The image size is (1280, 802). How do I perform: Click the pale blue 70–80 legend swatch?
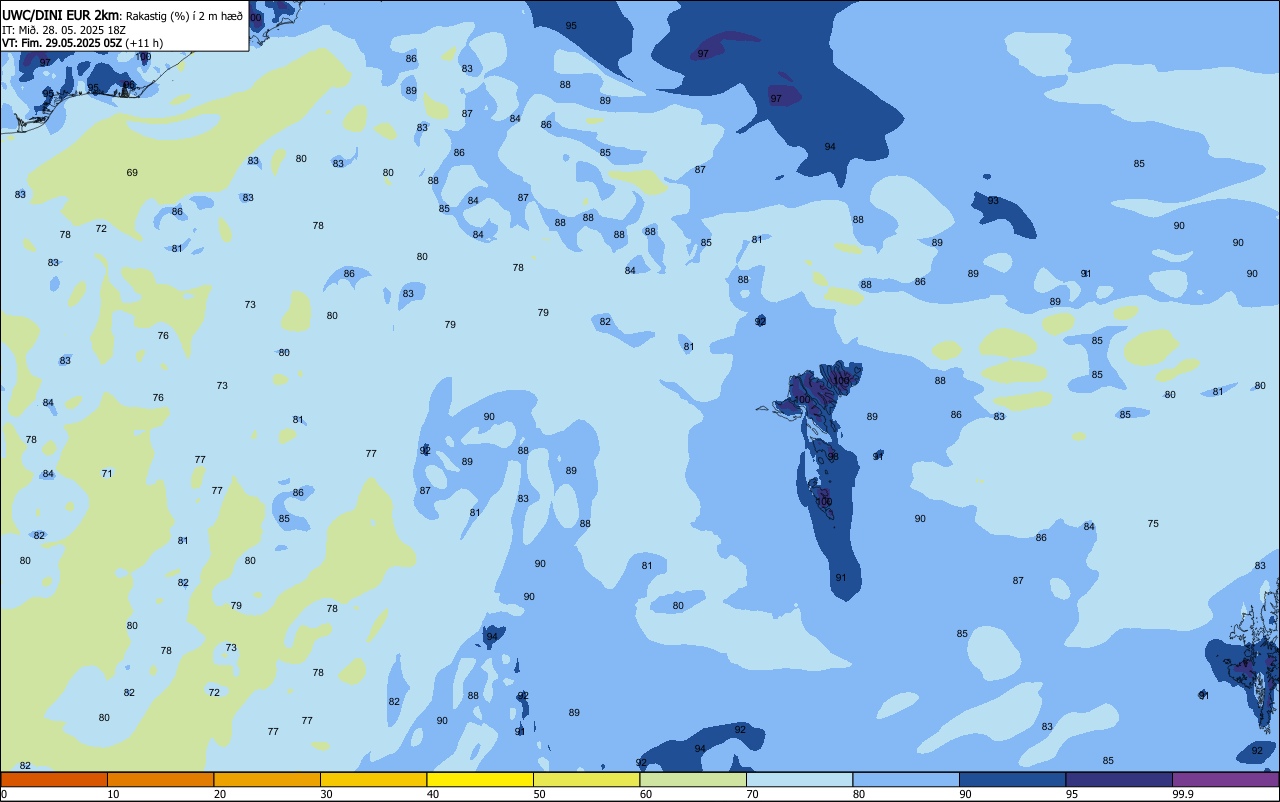pyautogui.click(x=799, y=779)
